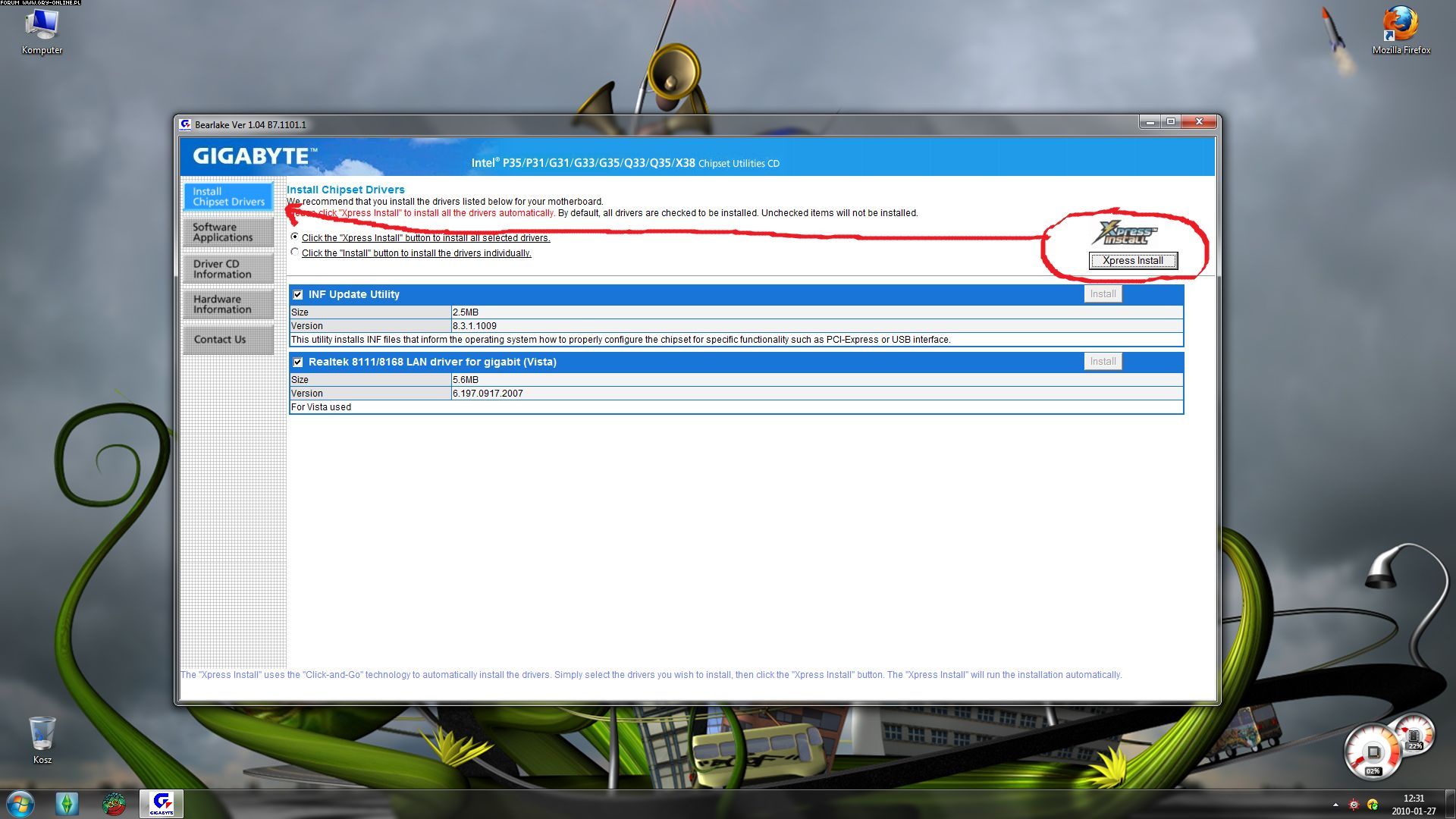1456x819 pixels.
Task: Click the GIGABYTE logo banner
Action: [x=255, y=156]
